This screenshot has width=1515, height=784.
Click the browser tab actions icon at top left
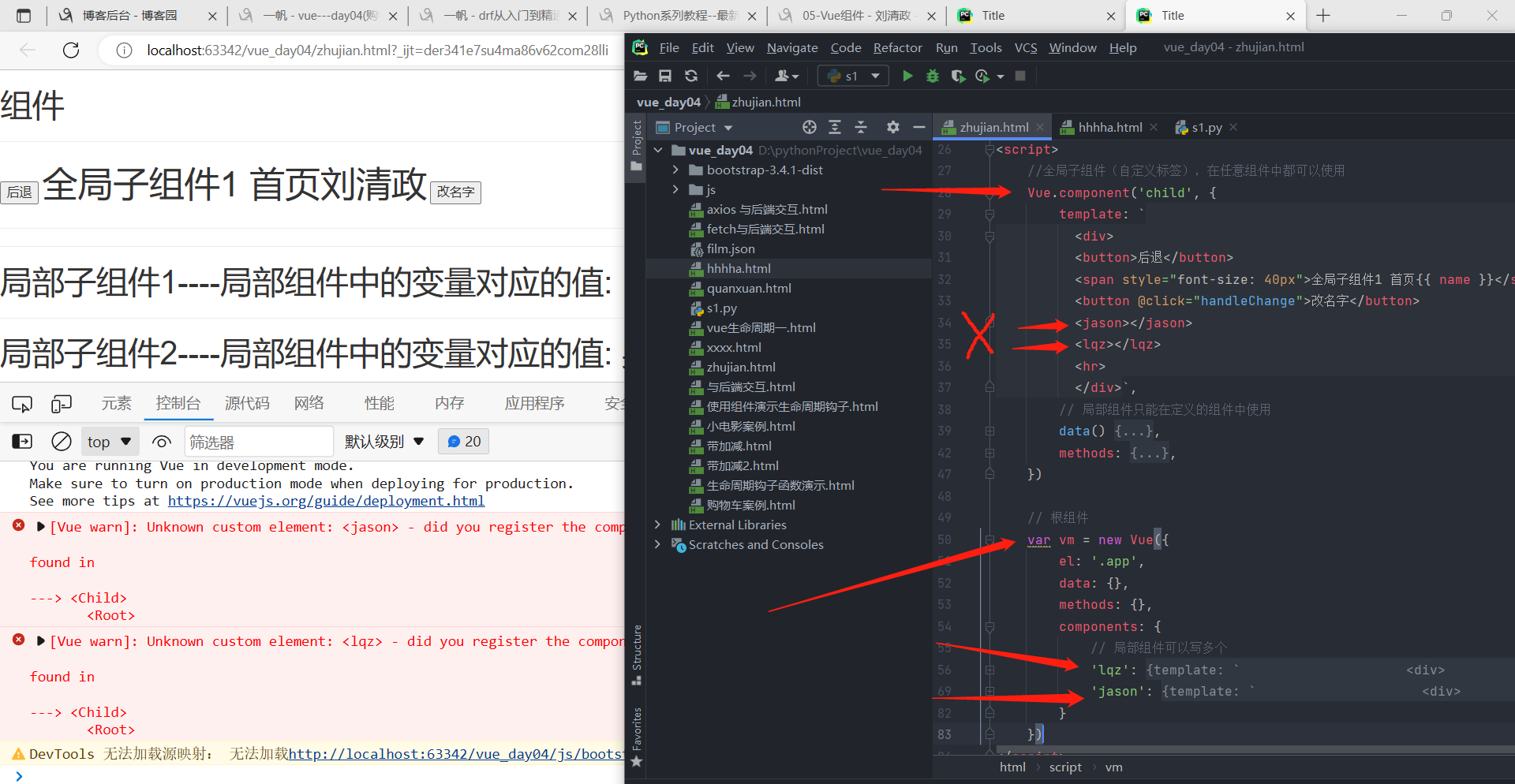(x=24, y=16)
